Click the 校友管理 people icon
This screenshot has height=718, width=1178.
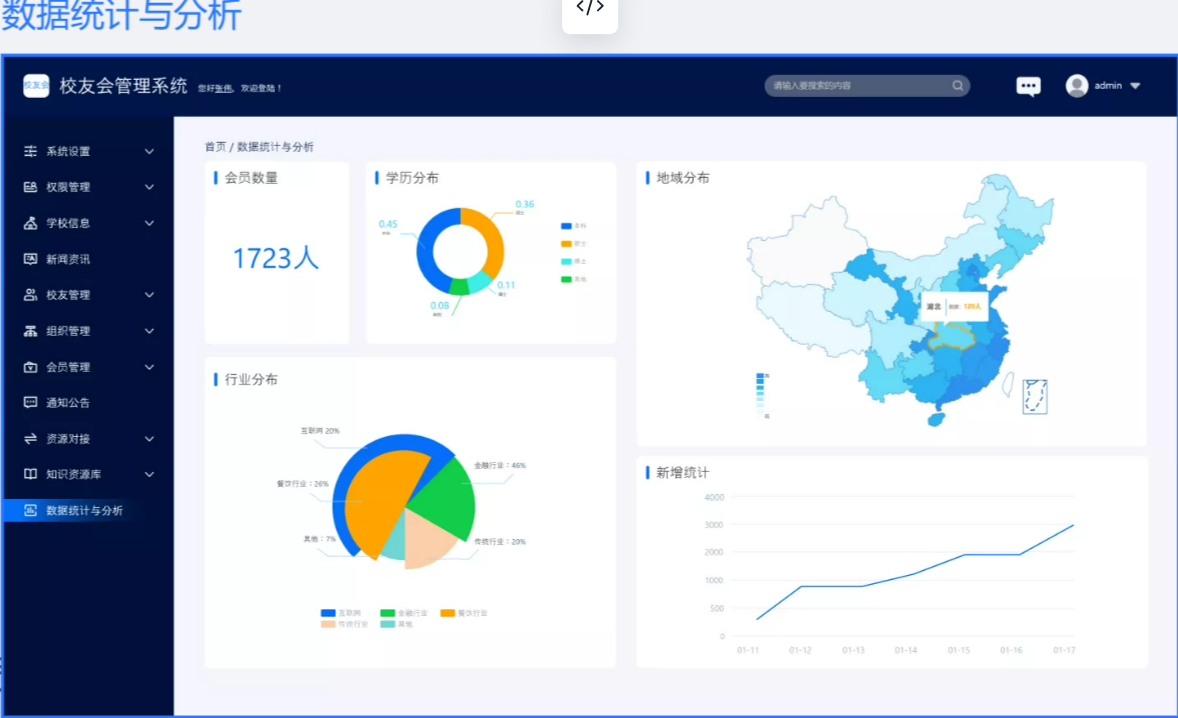click(30, 295)
